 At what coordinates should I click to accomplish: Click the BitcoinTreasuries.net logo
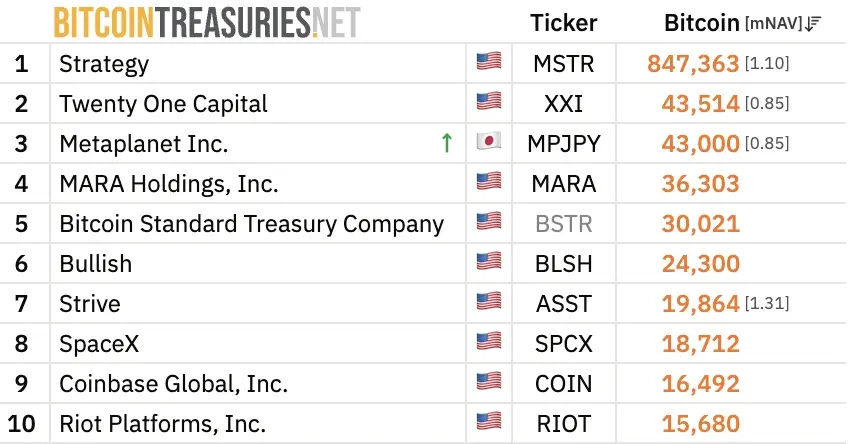coord(207,23)
